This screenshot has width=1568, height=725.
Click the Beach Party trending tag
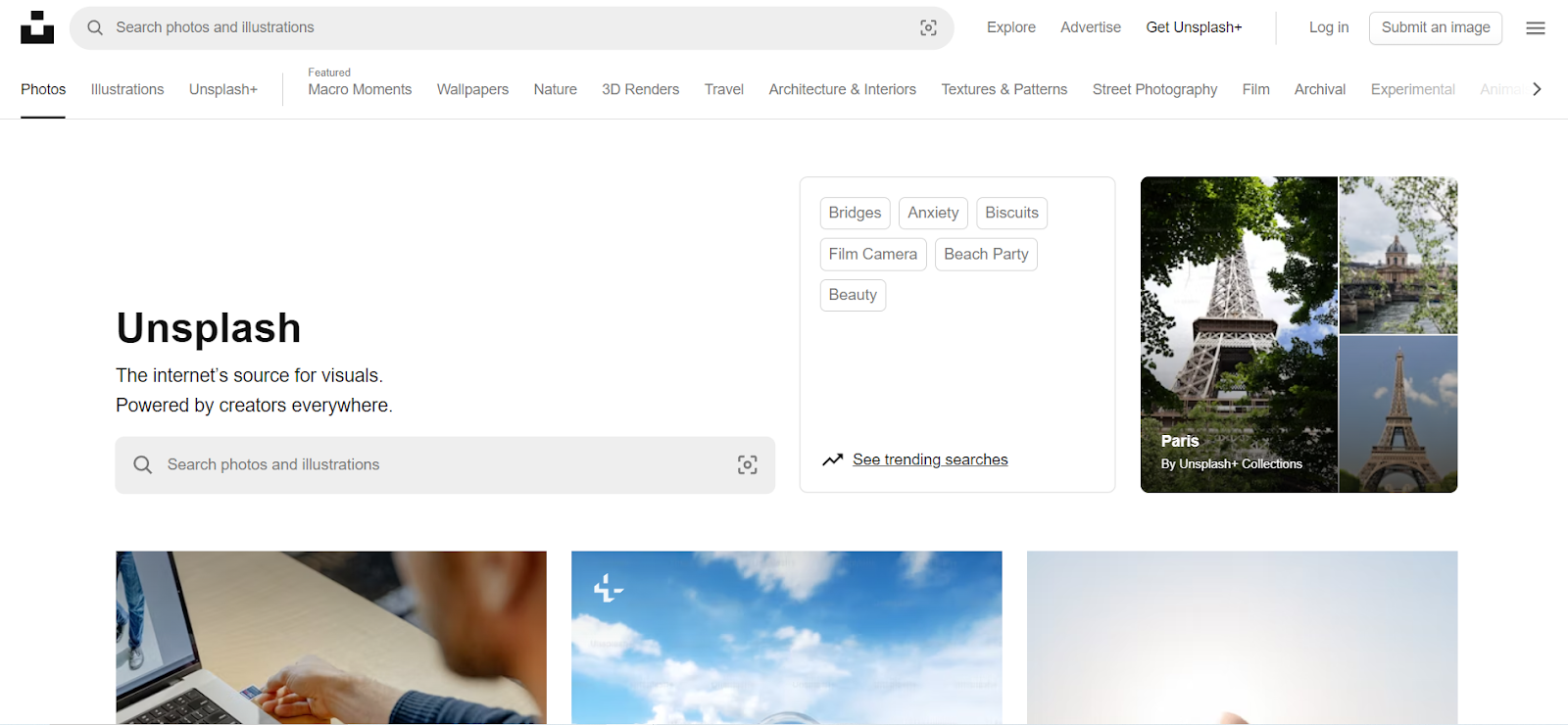coord(986,254)
